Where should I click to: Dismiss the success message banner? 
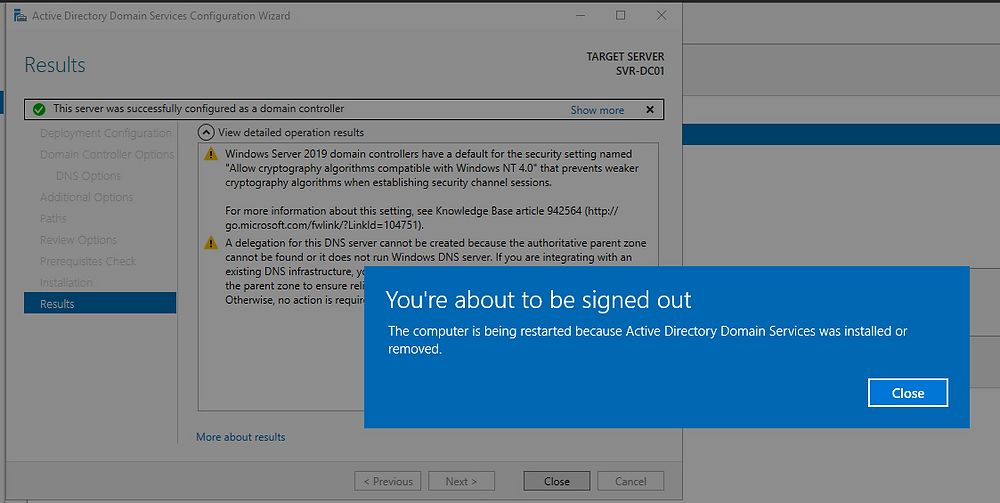point(650,110)
